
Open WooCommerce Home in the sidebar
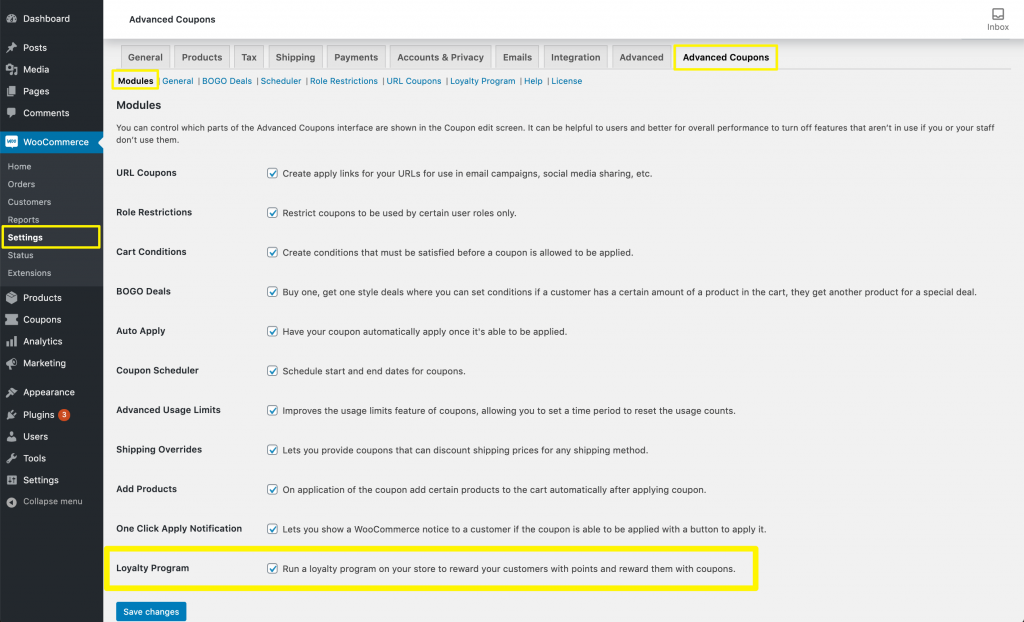click(x=20, y=167)
